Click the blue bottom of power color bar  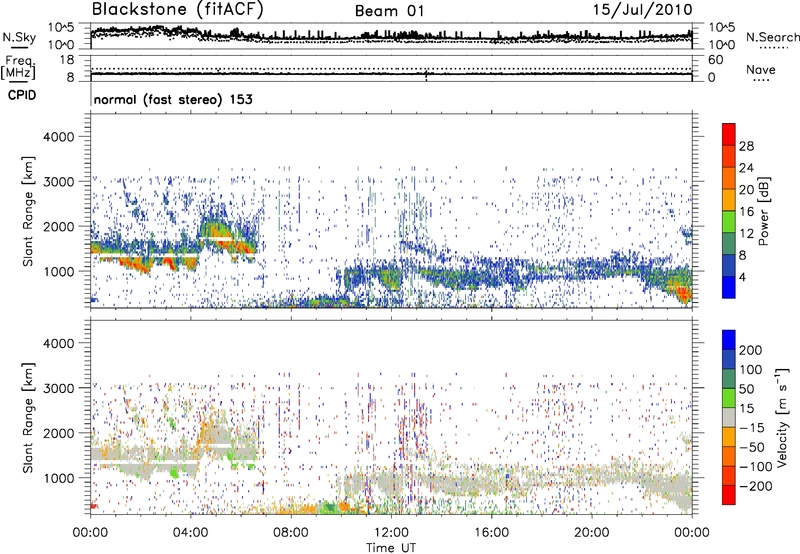pyautogui.click(x=729, y=287)
